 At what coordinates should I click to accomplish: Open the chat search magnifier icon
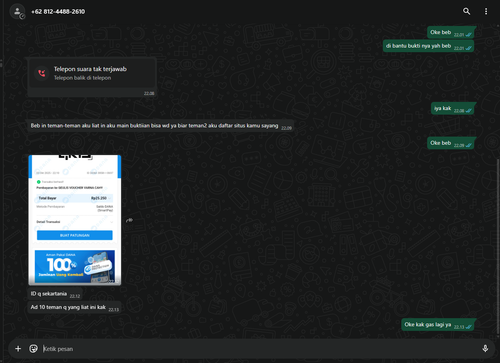click(466, 11)
